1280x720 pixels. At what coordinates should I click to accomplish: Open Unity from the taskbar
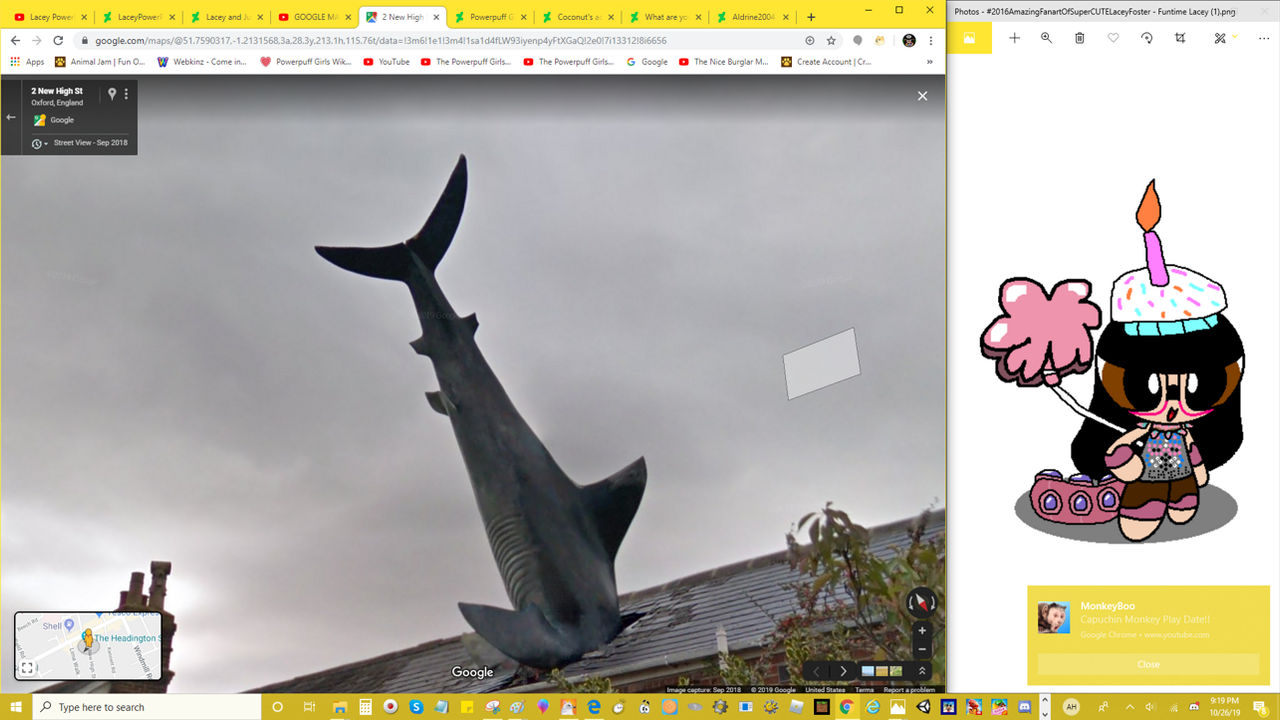point(922,707)
